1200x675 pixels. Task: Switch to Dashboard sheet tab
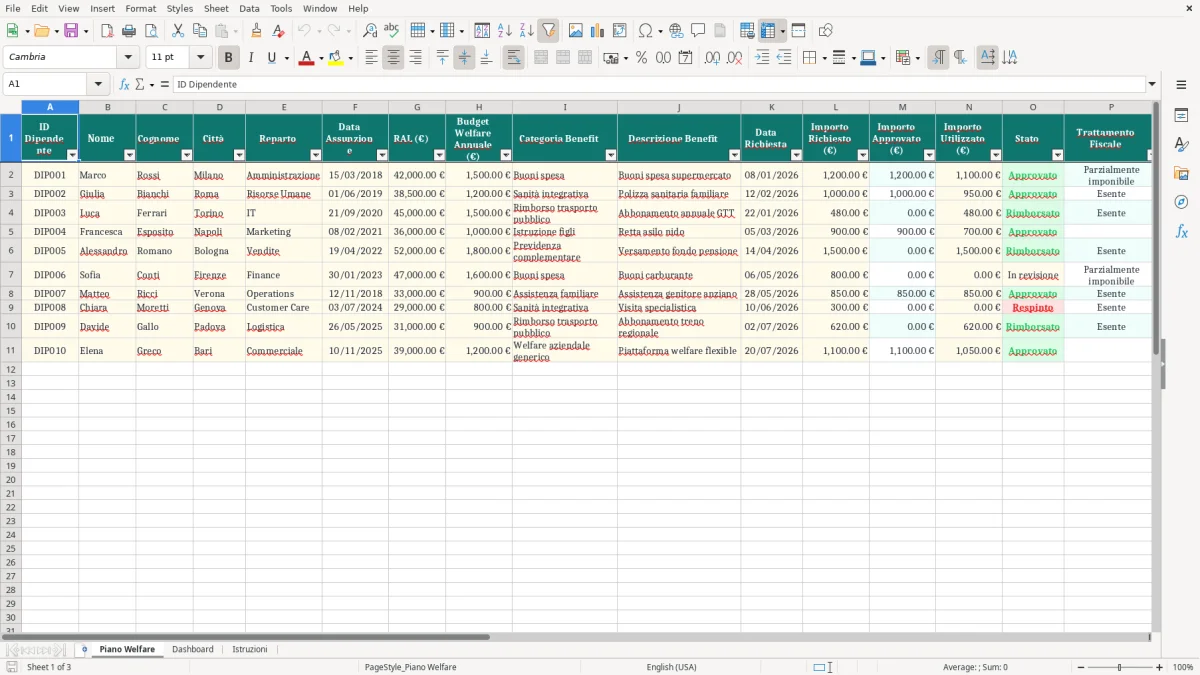click(193, 650)
